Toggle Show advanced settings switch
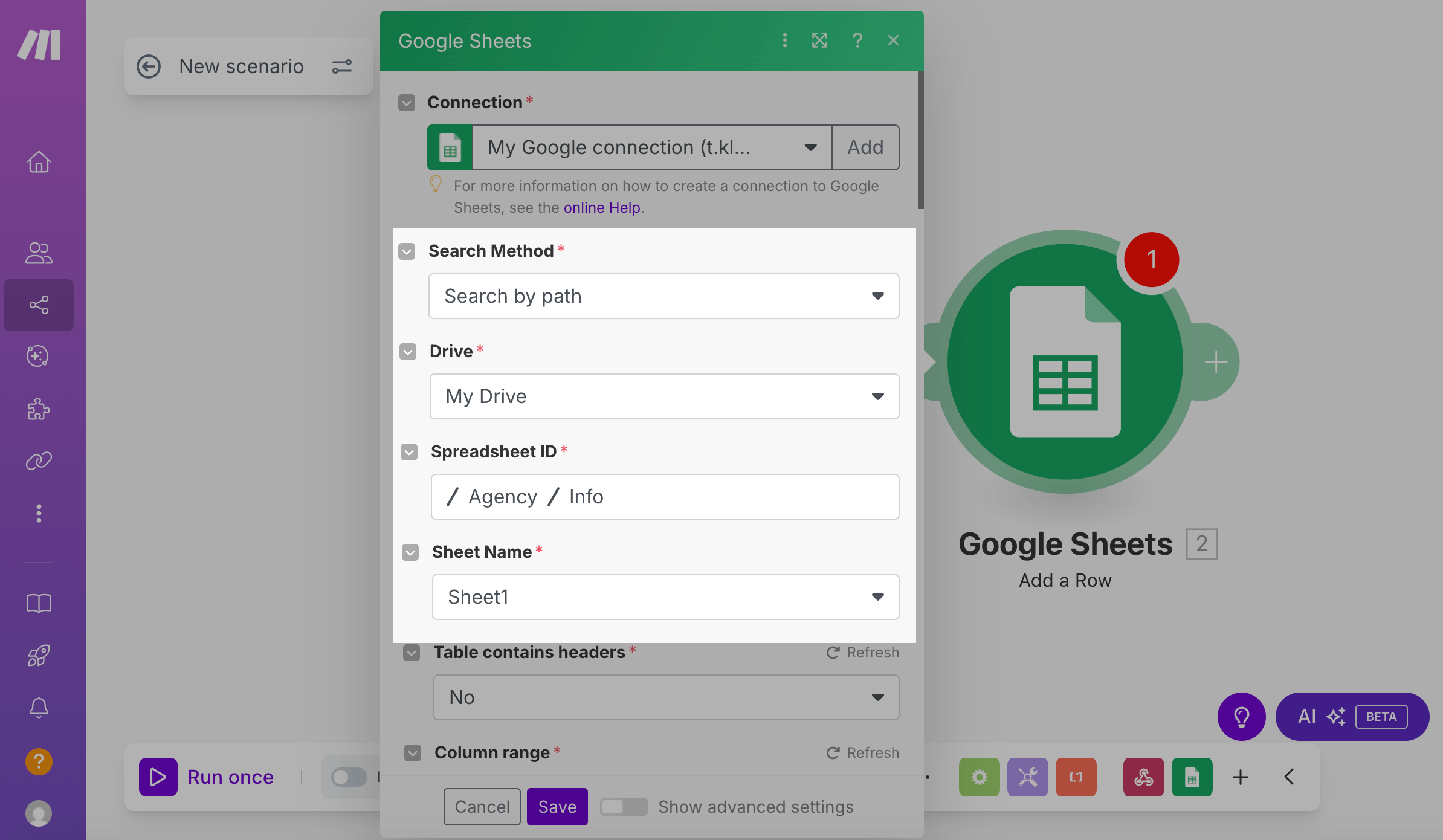 pos(624,807)
